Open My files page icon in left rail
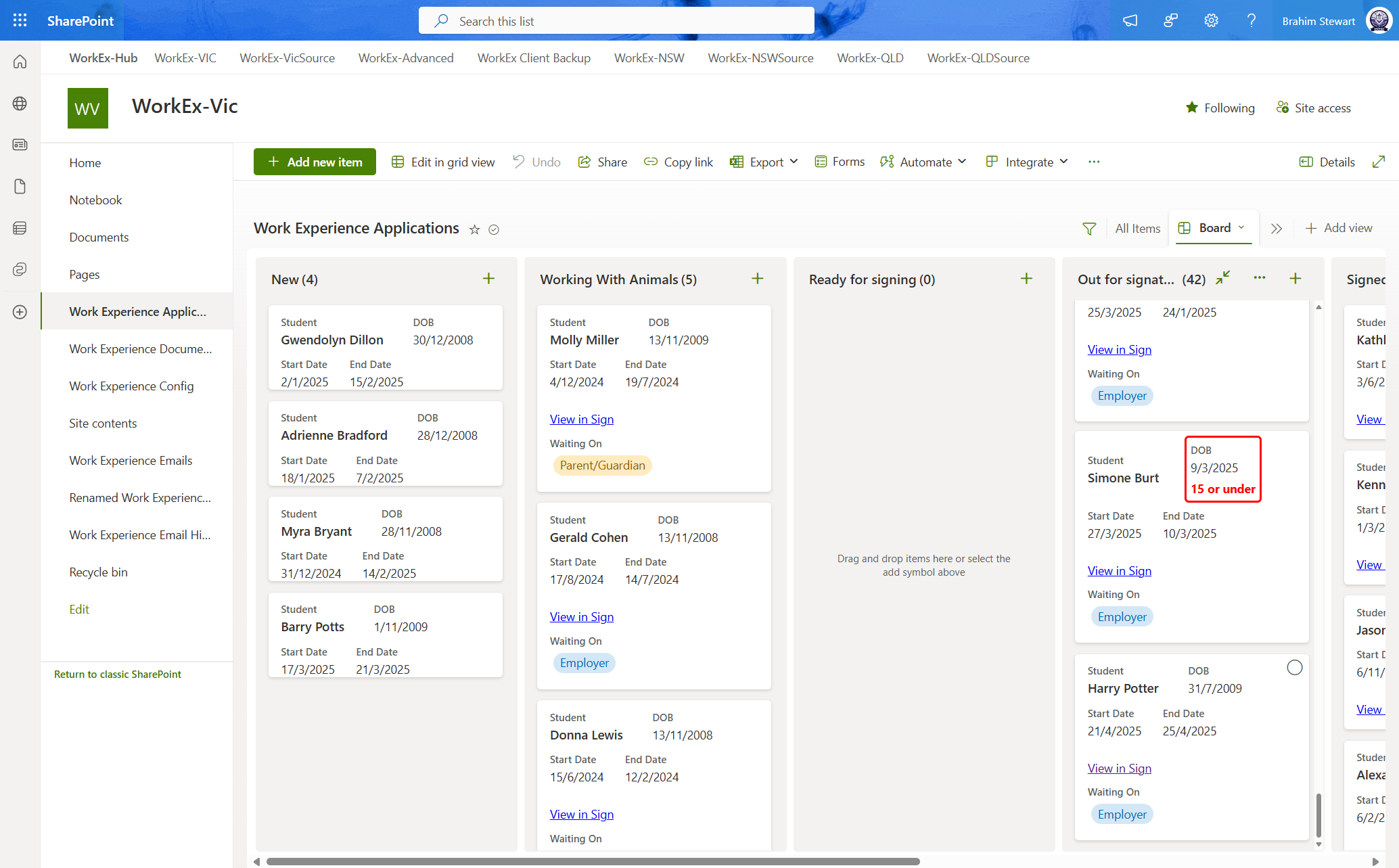The height and width of the screenshot is (868, 1399). coord(20,187)
